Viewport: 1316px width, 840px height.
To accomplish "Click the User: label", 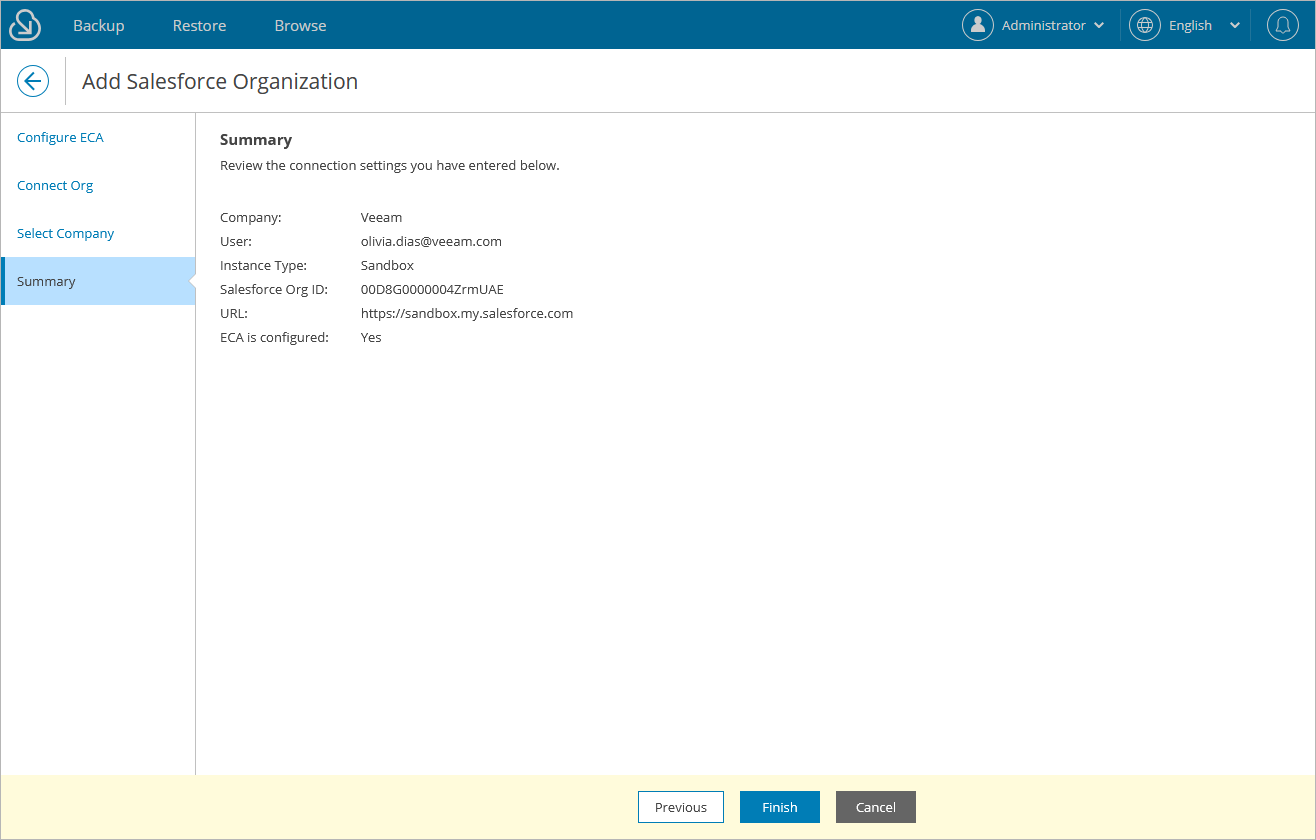I will [x=236, y=241].
